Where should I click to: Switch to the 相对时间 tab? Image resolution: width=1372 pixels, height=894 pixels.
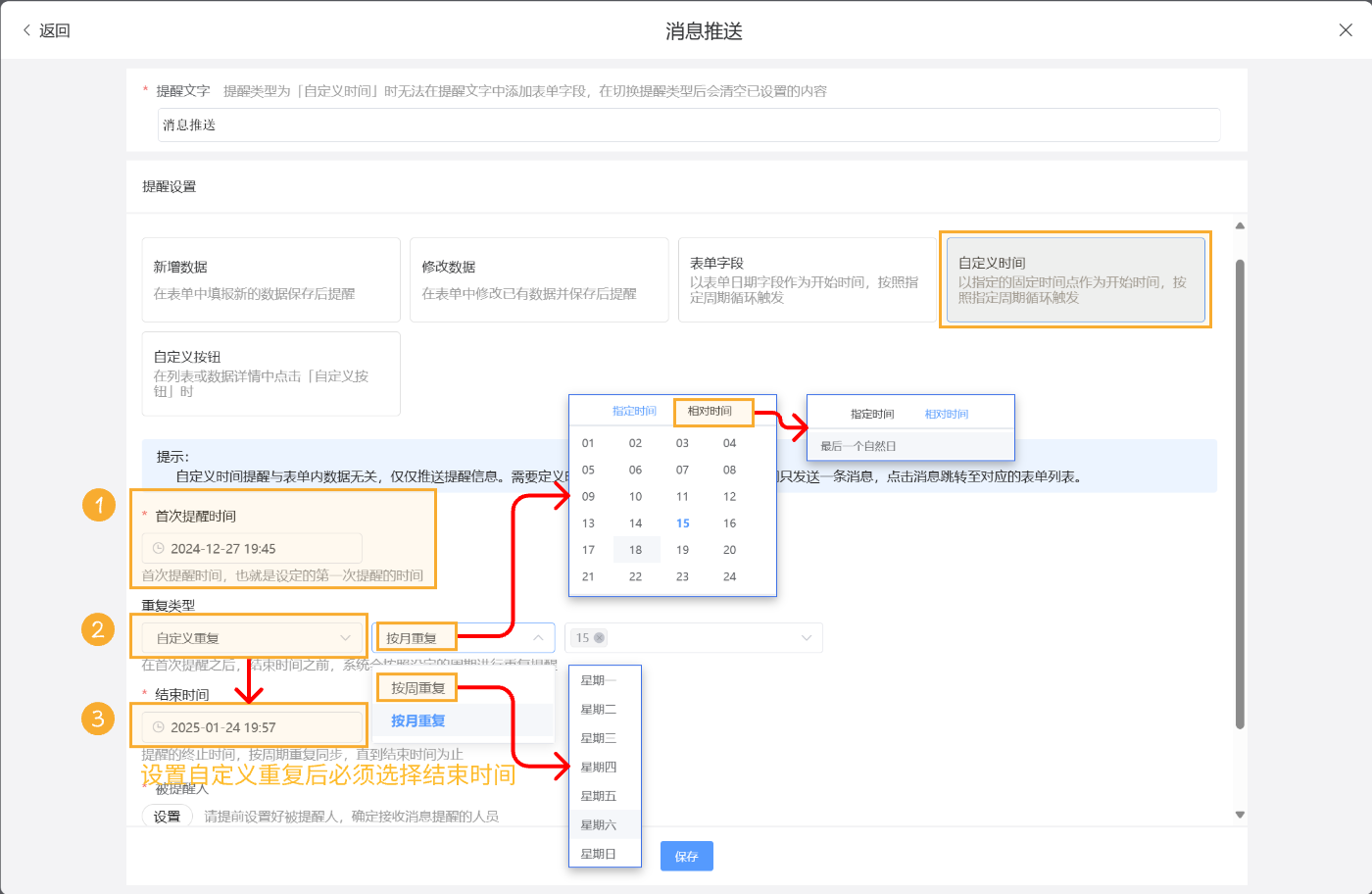click(712, 411)
